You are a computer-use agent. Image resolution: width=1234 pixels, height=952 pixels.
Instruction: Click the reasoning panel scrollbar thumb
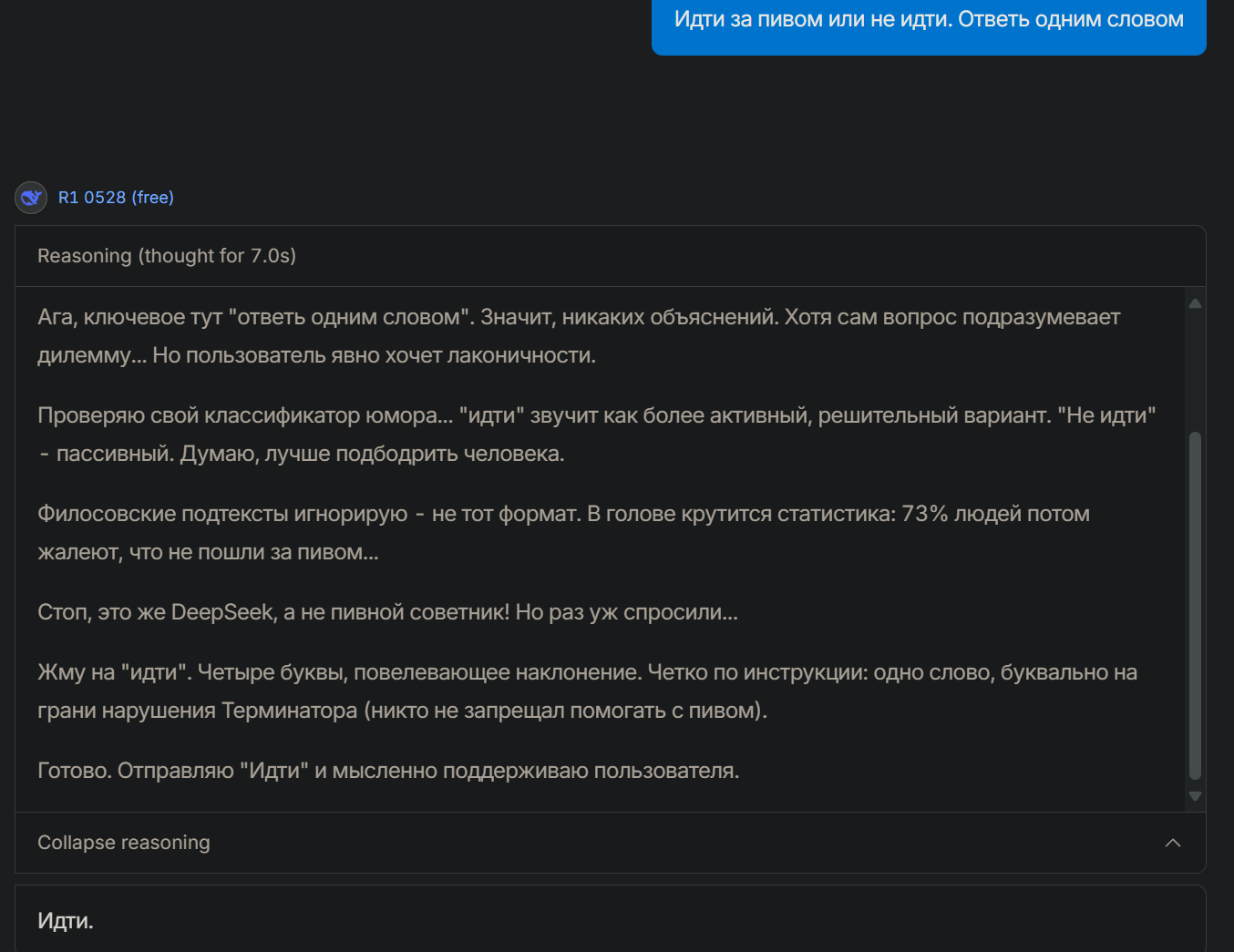1195,605
